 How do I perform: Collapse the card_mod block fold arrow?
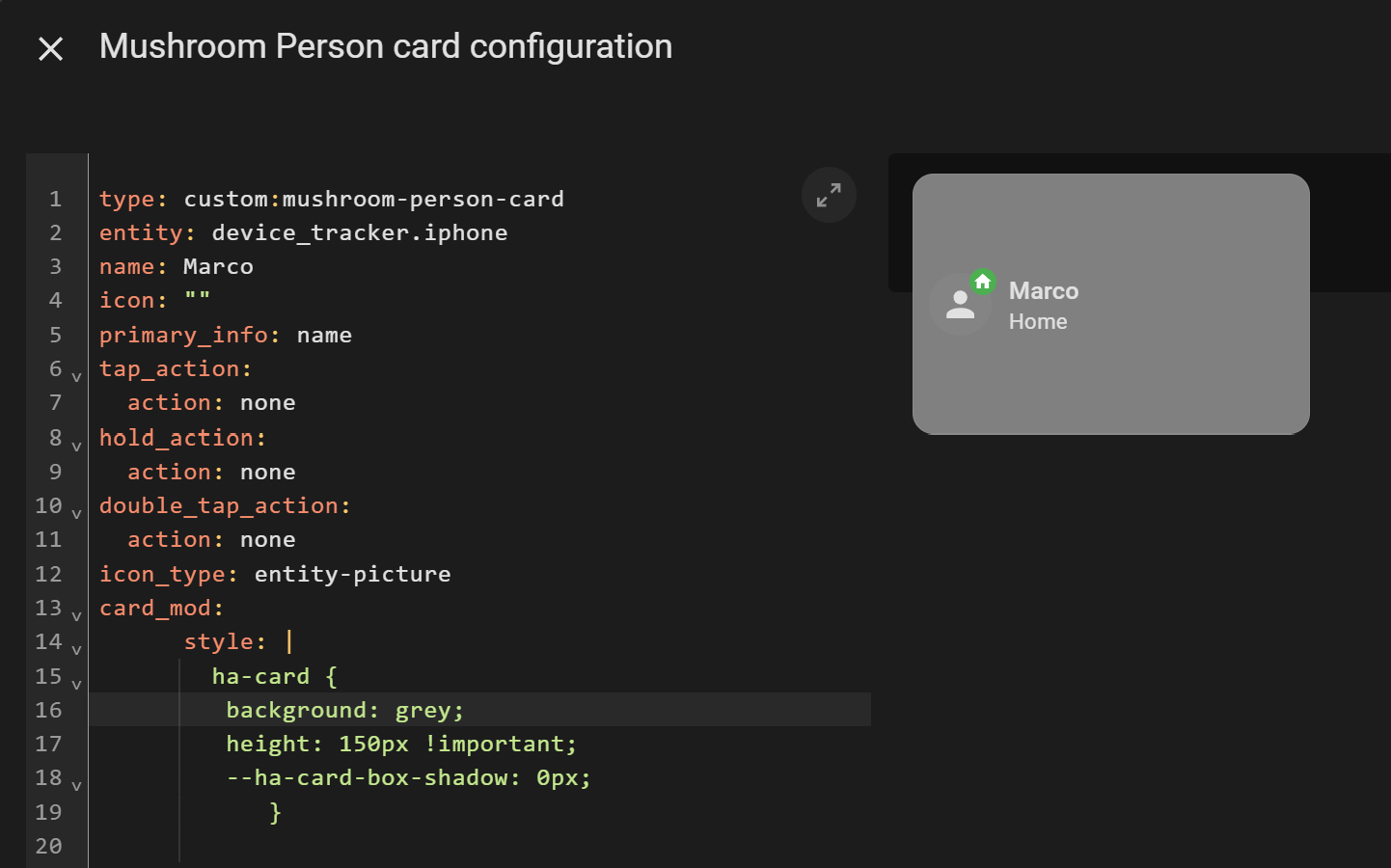click(x=76, y=616)
